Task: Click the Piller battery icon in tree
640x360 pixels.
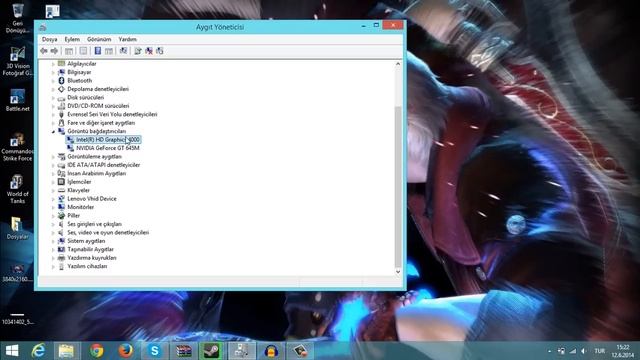Action: [61, 216]
